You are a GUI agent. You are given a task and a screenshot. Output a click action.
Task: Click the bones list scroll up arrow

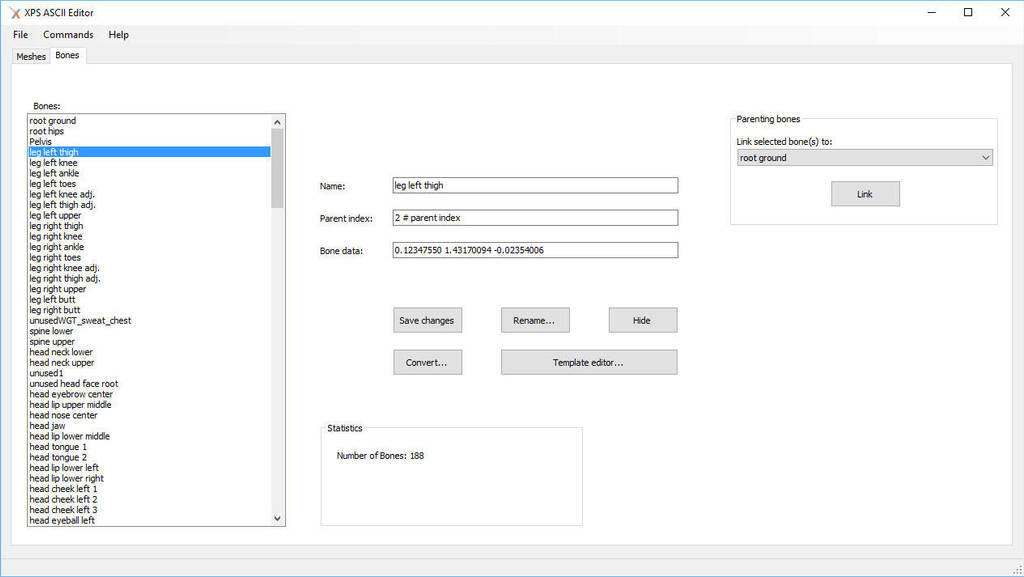coord(278,122)
